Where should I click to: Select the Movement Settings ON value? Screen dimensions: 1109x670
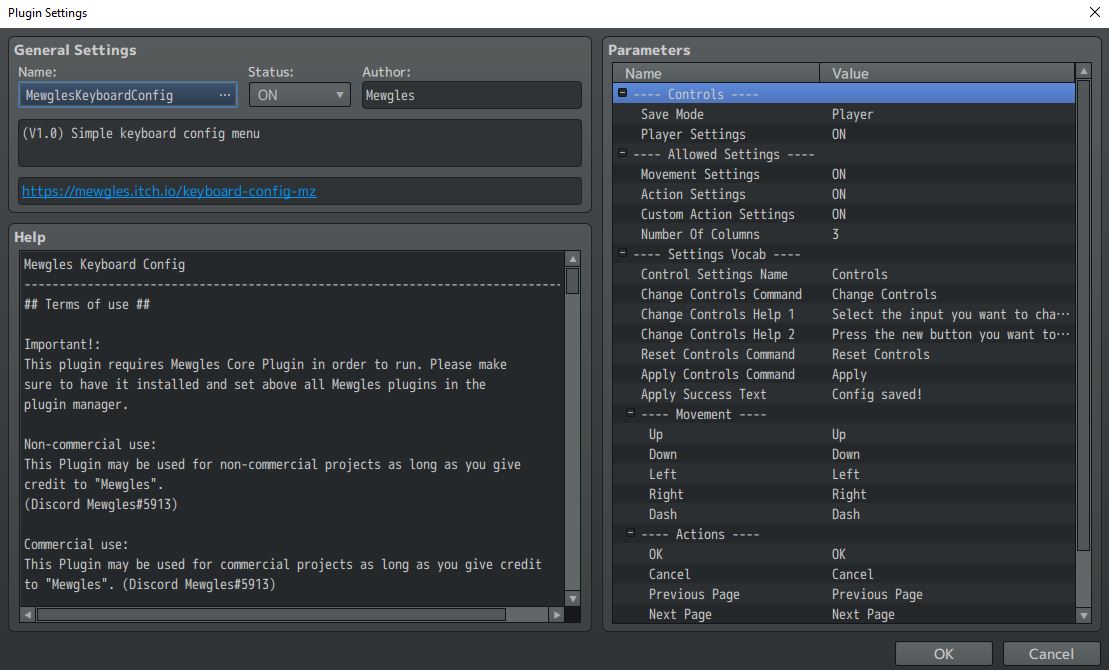[x=839, y=174]
